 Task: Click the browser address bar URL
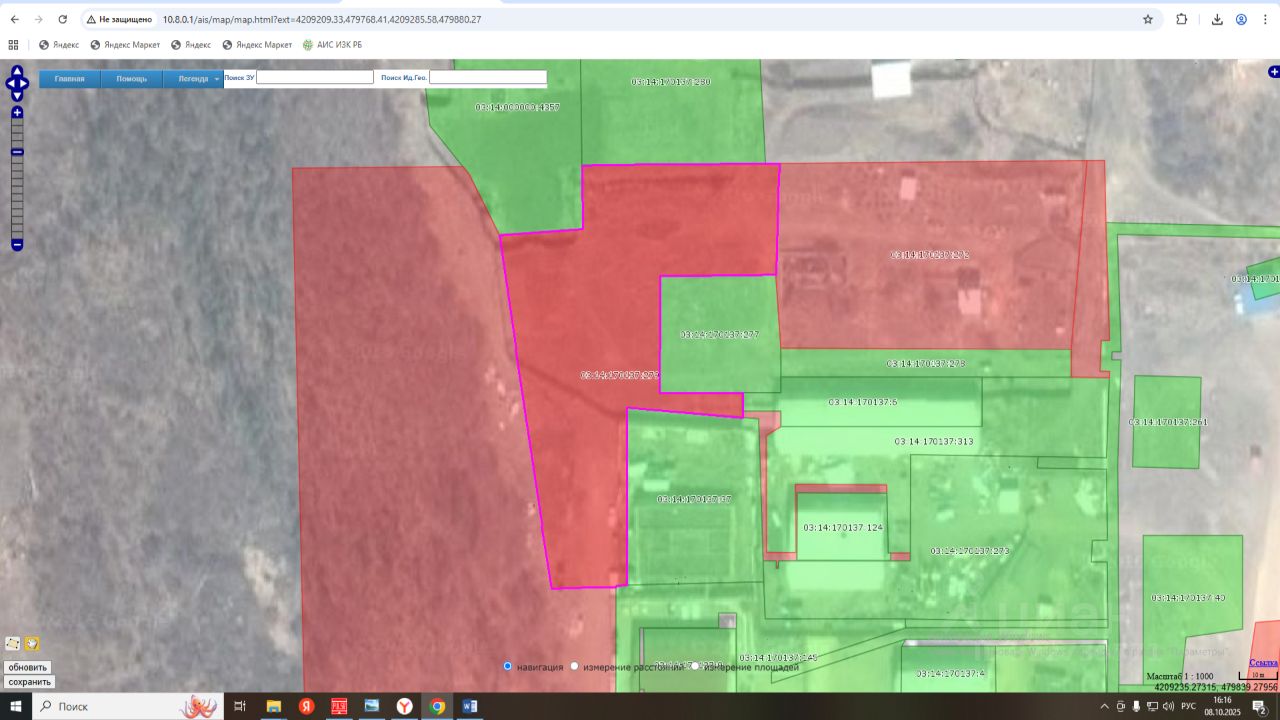[x=322, y=19]
